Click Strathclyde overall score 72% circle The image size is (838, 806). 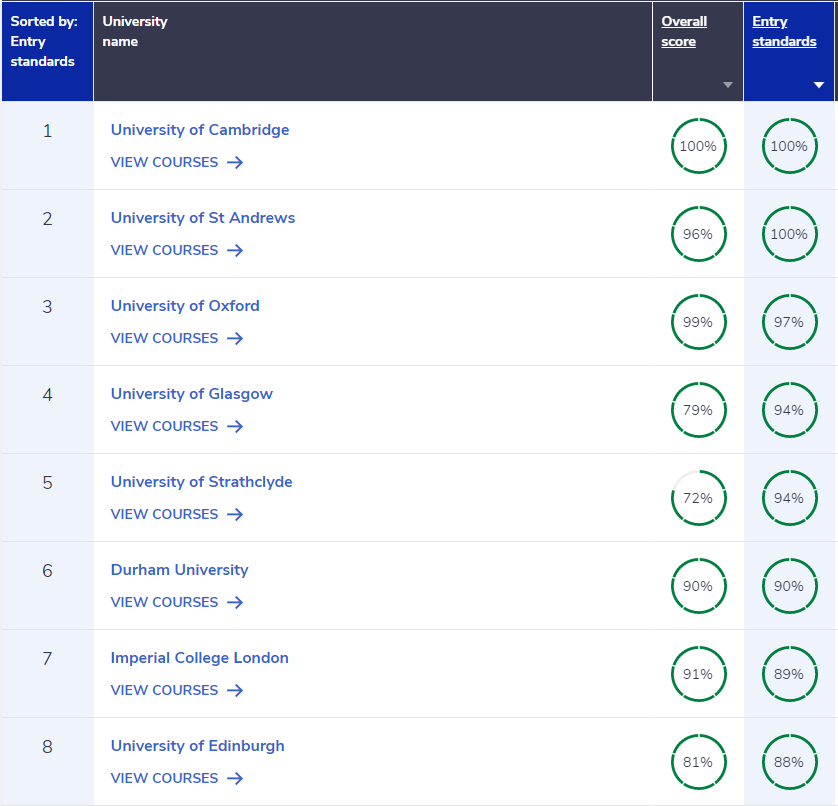699,498
